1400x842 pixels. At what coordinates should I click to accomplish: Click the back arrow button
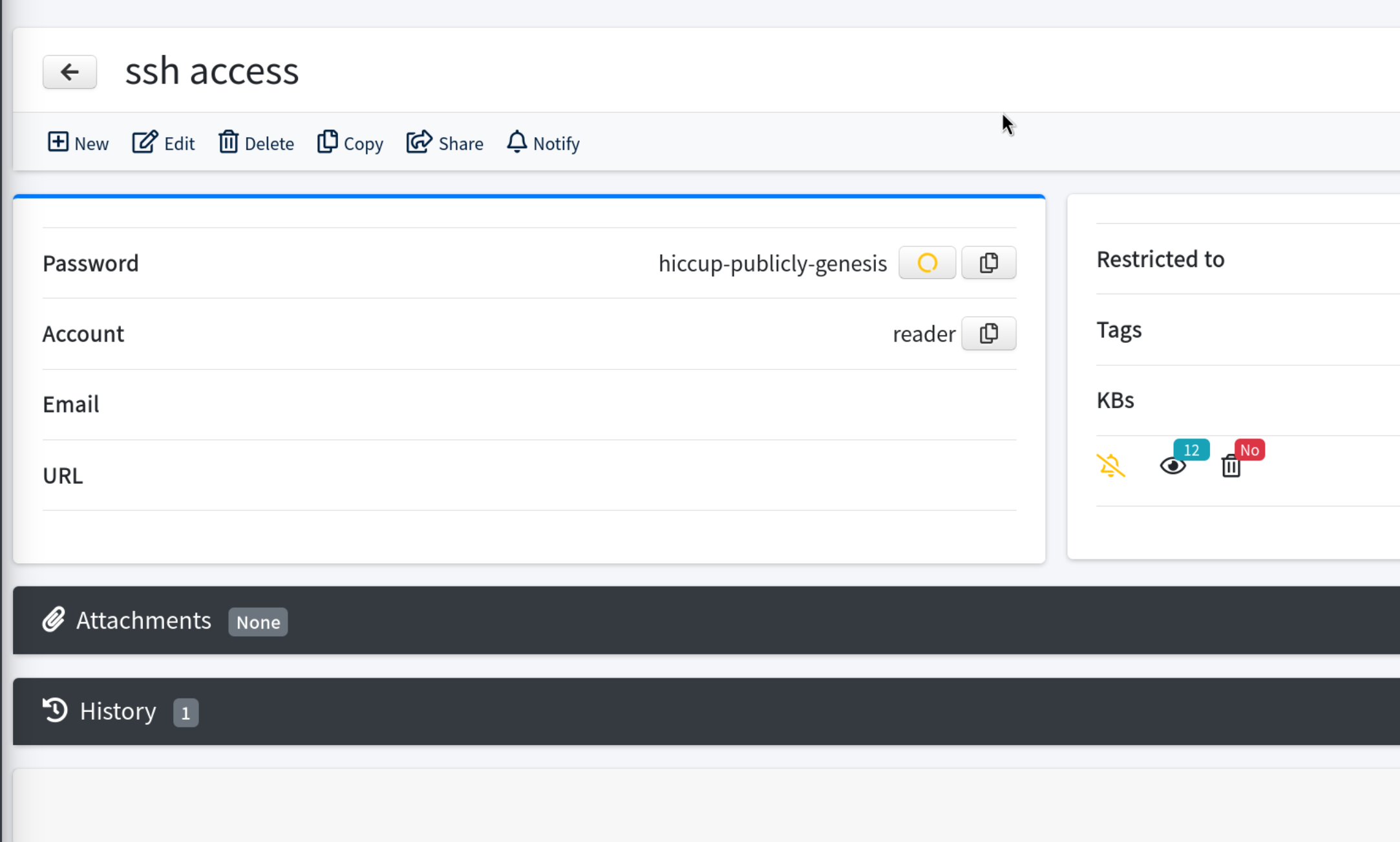coord(70,72)
